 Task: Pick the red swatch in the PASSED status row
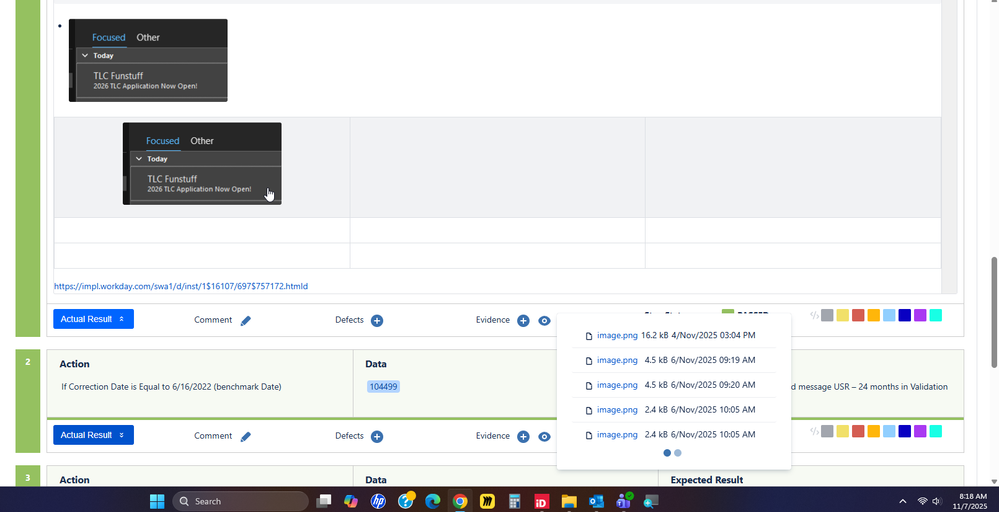pyautogui.click(x=858, y=315)
